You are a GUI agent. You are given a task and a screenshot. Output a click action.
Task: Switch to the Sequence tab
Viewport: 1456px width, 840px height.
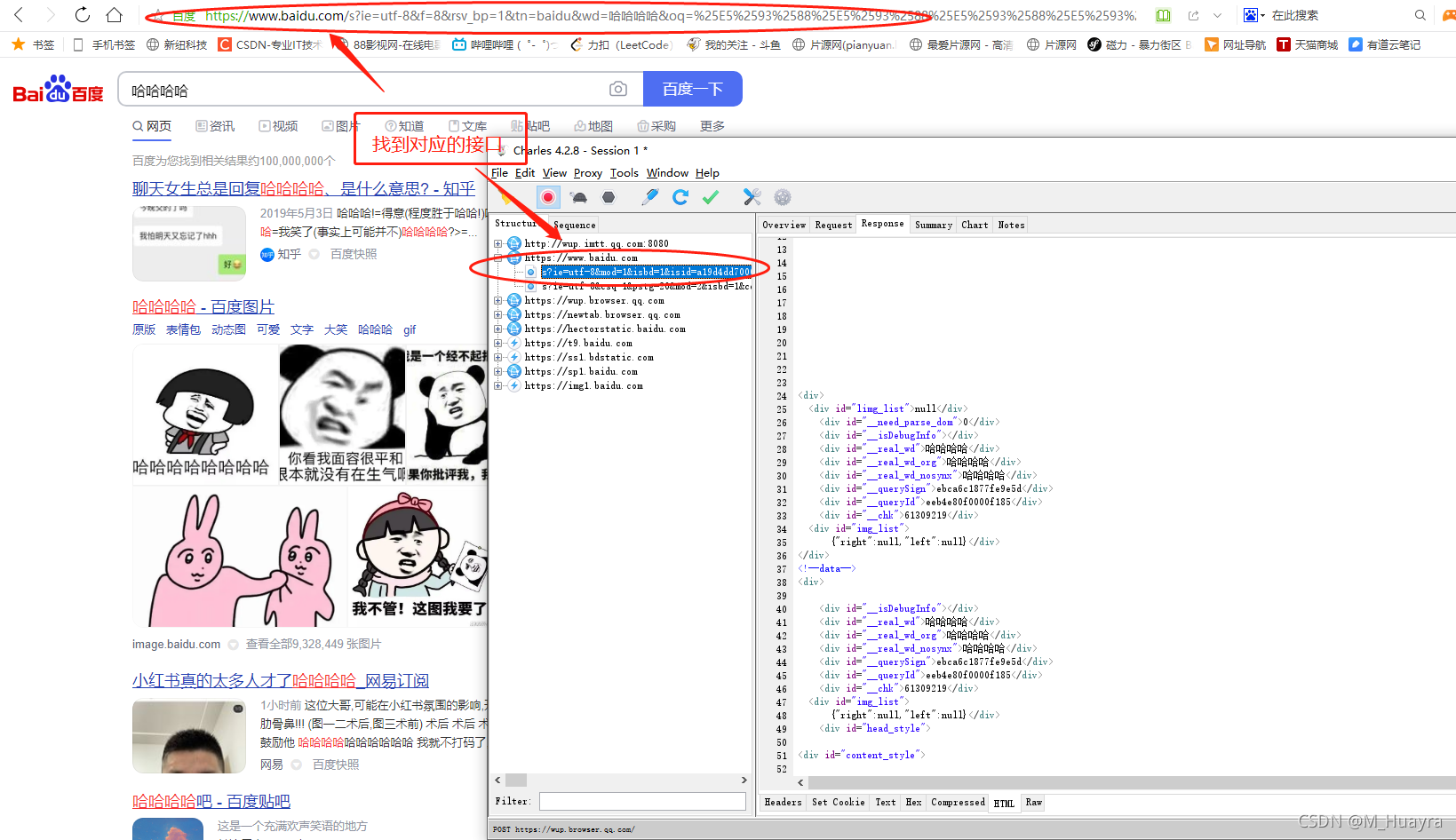pyautogui.click(x=575, y=225)
